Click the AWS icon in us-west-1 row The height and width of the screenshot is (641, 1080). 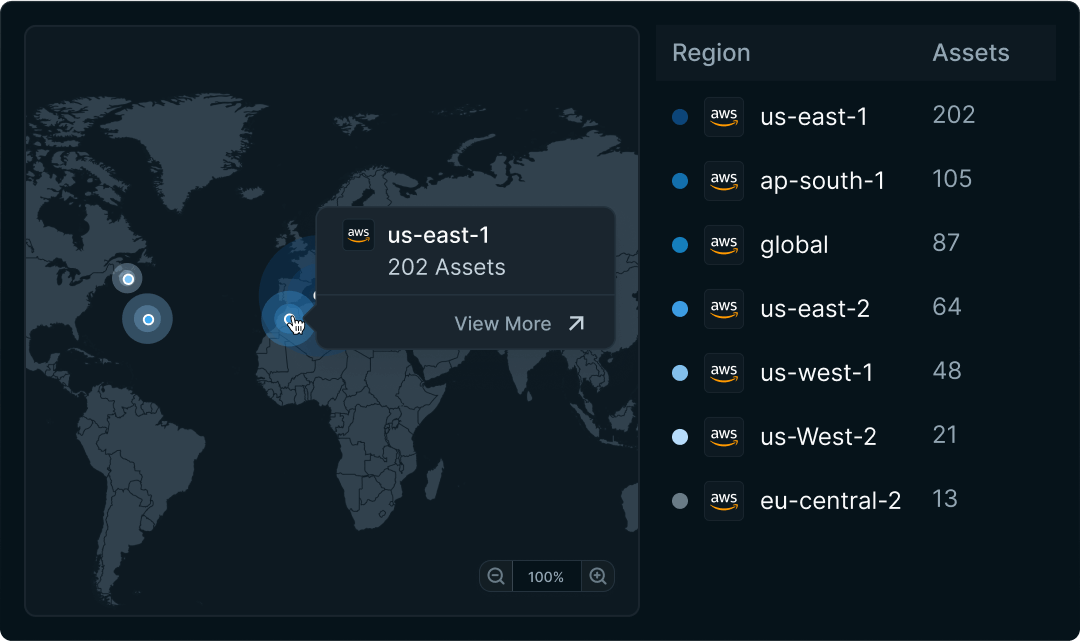click(724, 373)
